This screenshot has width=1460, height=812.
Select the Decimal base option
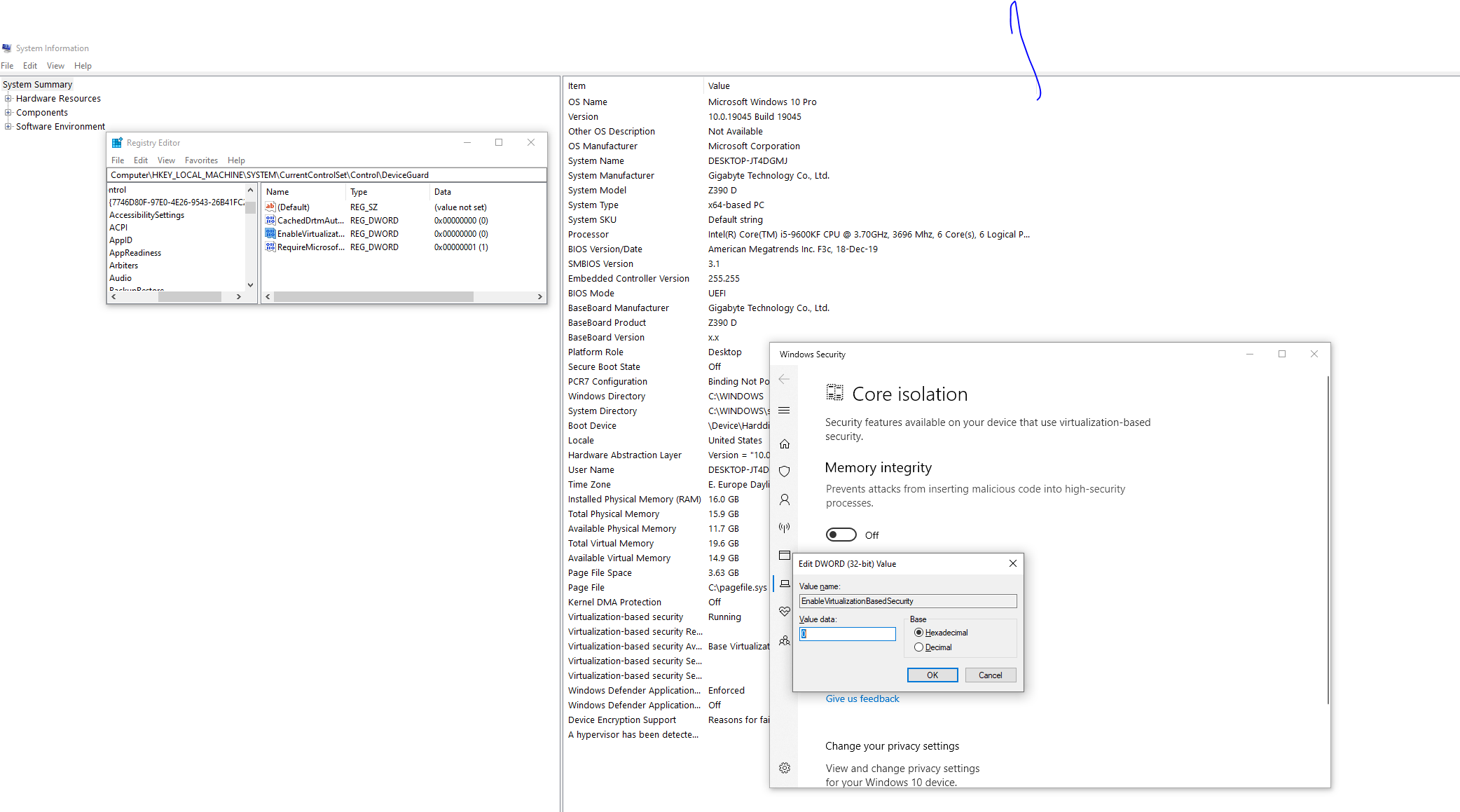tap(918, 647)
